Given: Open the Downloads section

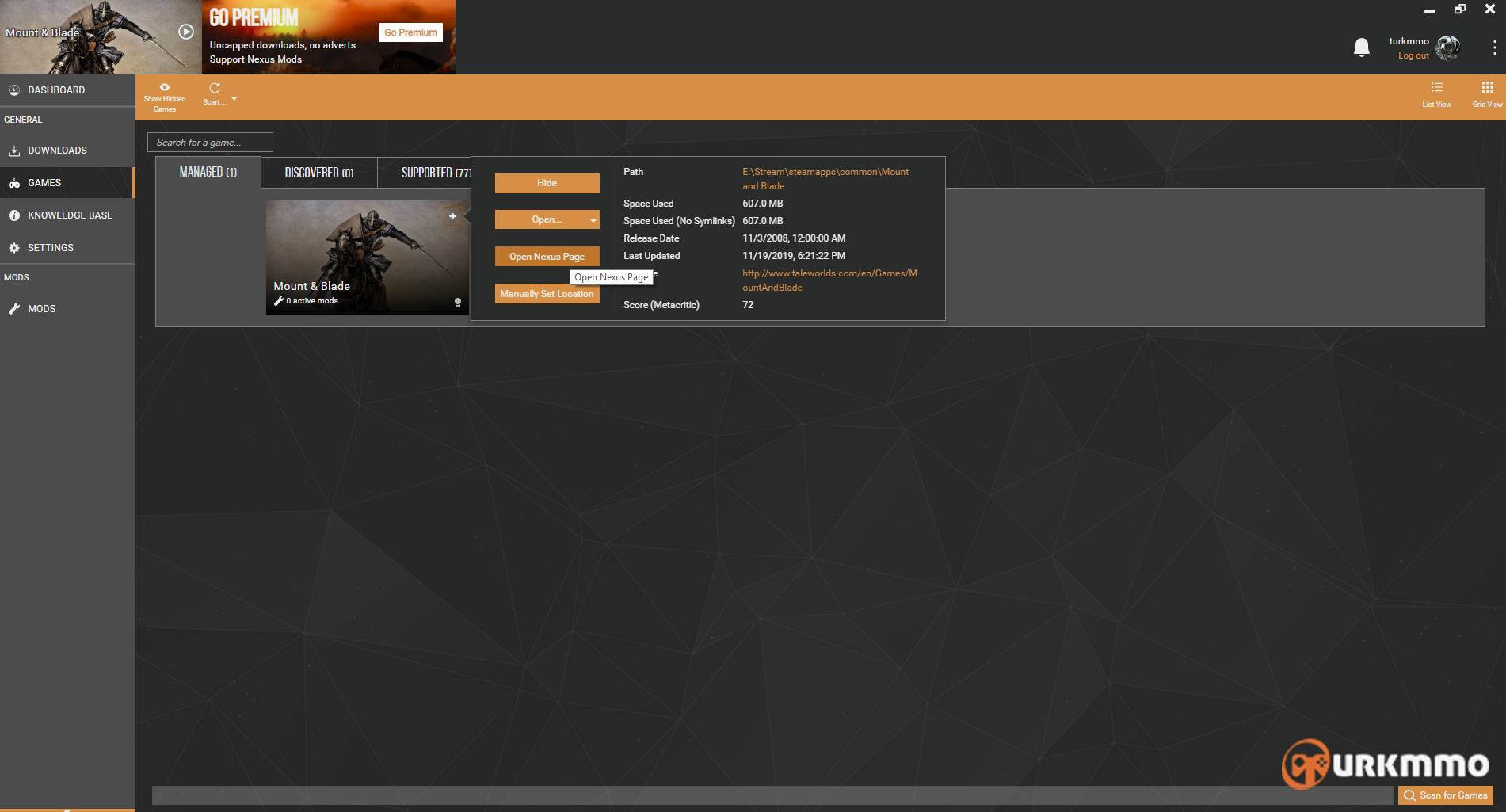Looking at the screenshot, I should [x=67, y=151].
